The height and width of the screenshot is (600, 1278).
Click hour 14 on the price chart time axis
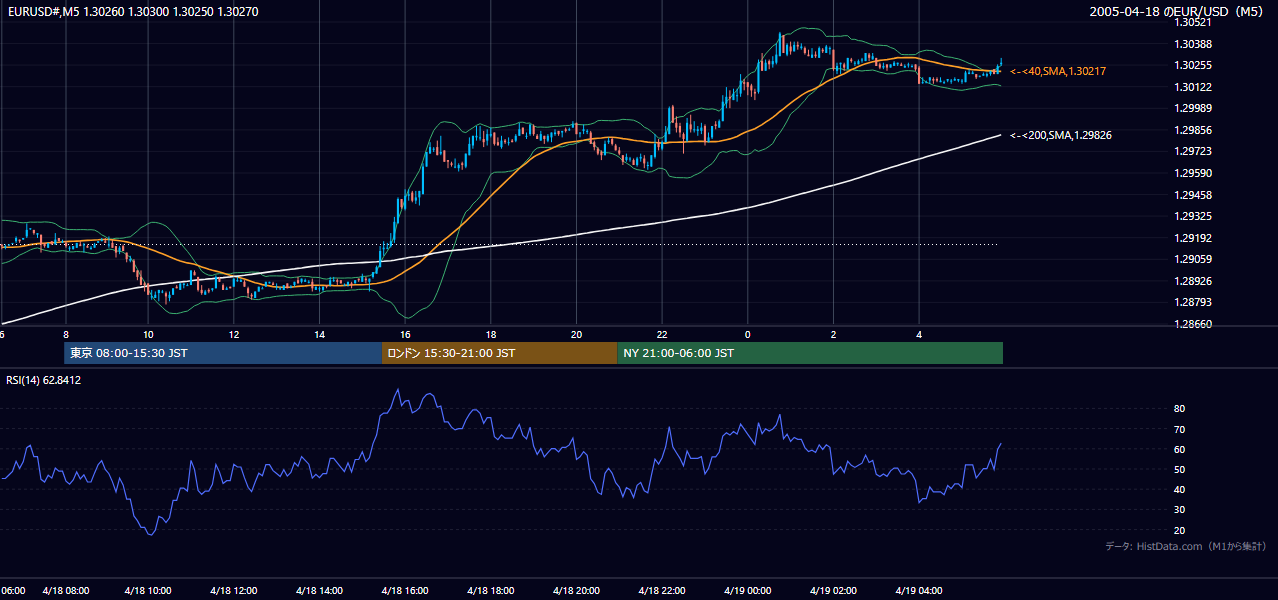click(x=319, y=334)
